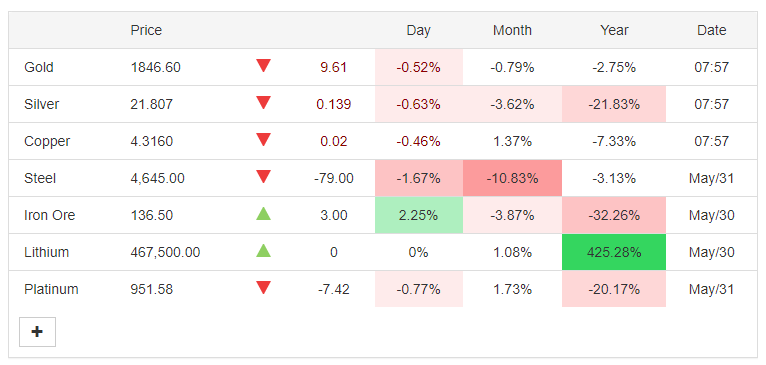The width and height of the screenshot is (766, 365).
Task: Click the red -10.83% Steel month cell
Action: tap(512, 178)
